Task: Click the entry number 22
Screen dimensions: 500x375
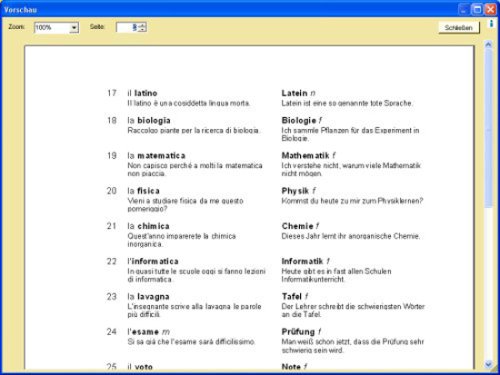Action: (112, 261)
